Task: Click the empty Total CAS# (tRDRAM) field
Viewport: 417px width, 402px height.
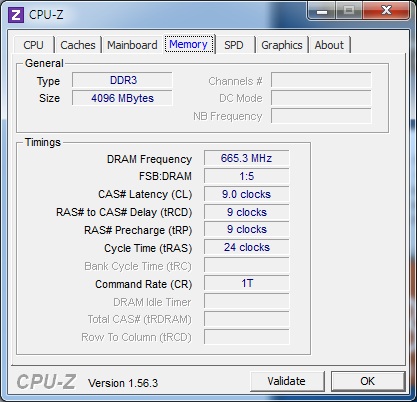Action: pos(247,319)
